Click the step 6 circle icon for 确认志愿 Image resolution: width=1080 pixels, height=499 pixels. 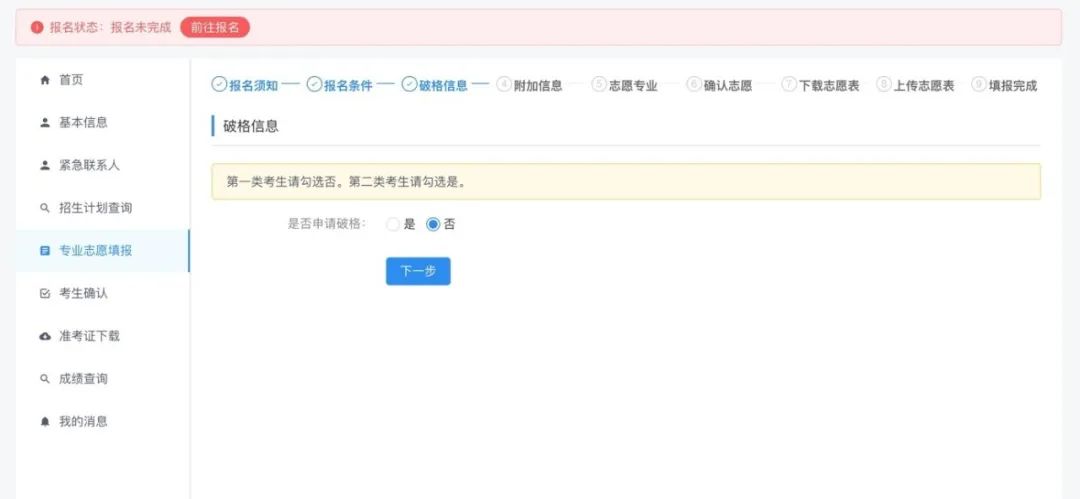pos(694,85)
